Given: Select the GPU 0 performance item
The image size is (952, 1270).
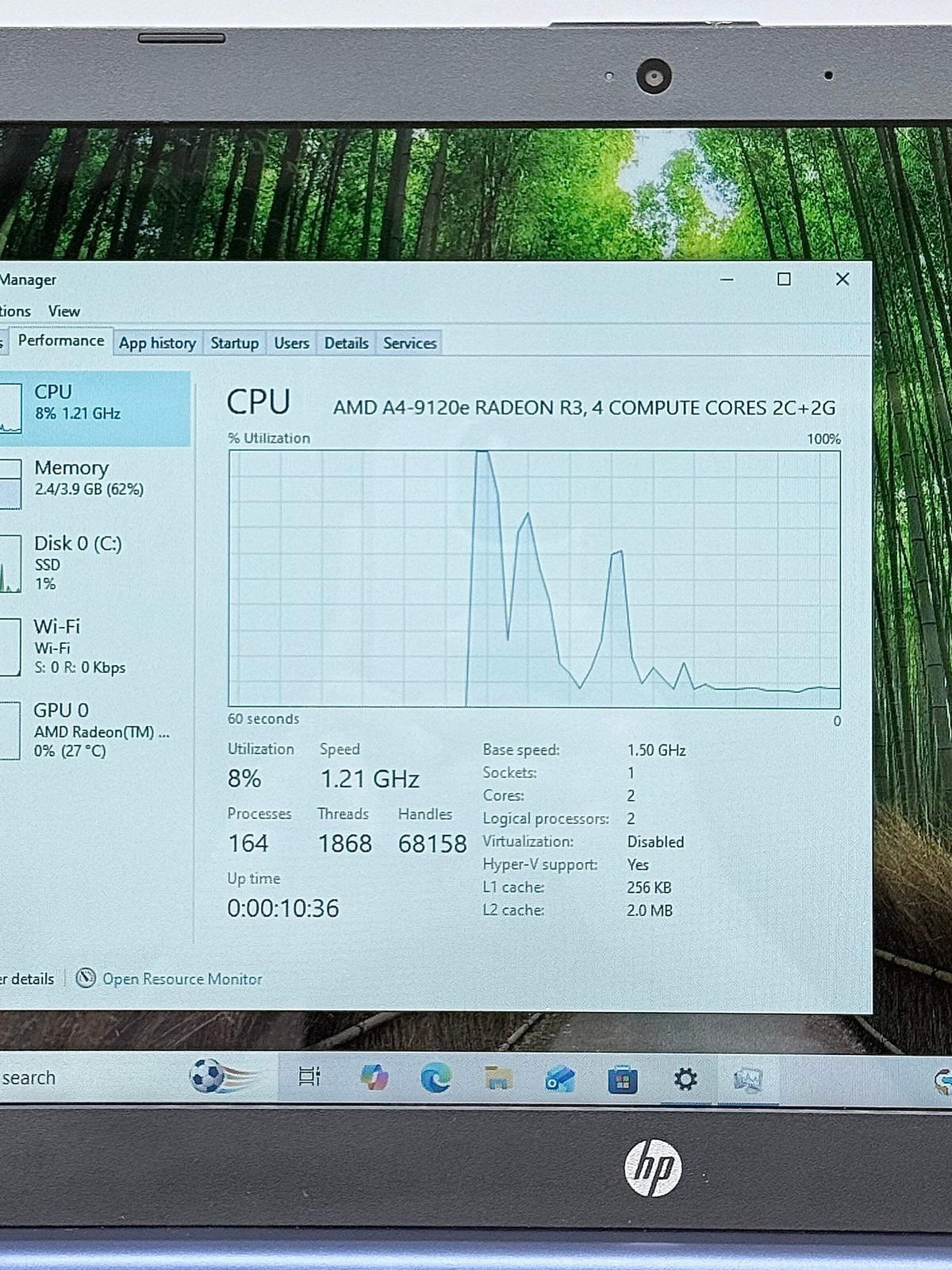Looking at the screenshot, I should click(95, 729).
